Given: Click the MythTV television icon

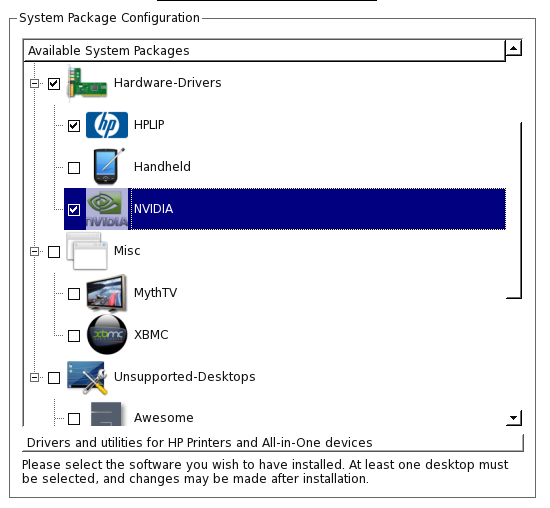Looking at the screenshot, I should point(107,293).
